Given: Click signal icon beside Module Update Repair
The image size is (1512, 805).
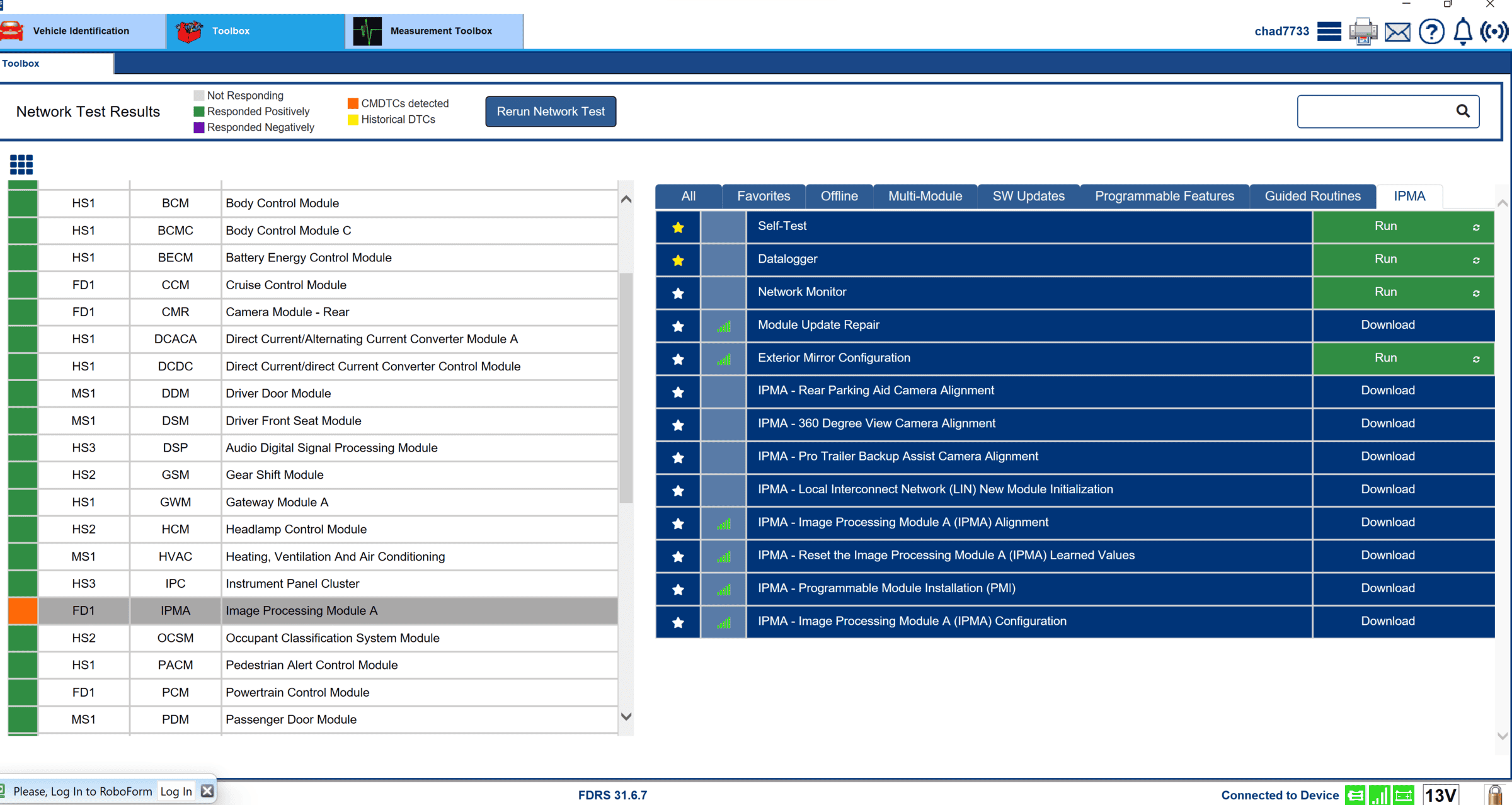Looking at the screenshot, I should [x=724, y=326].
